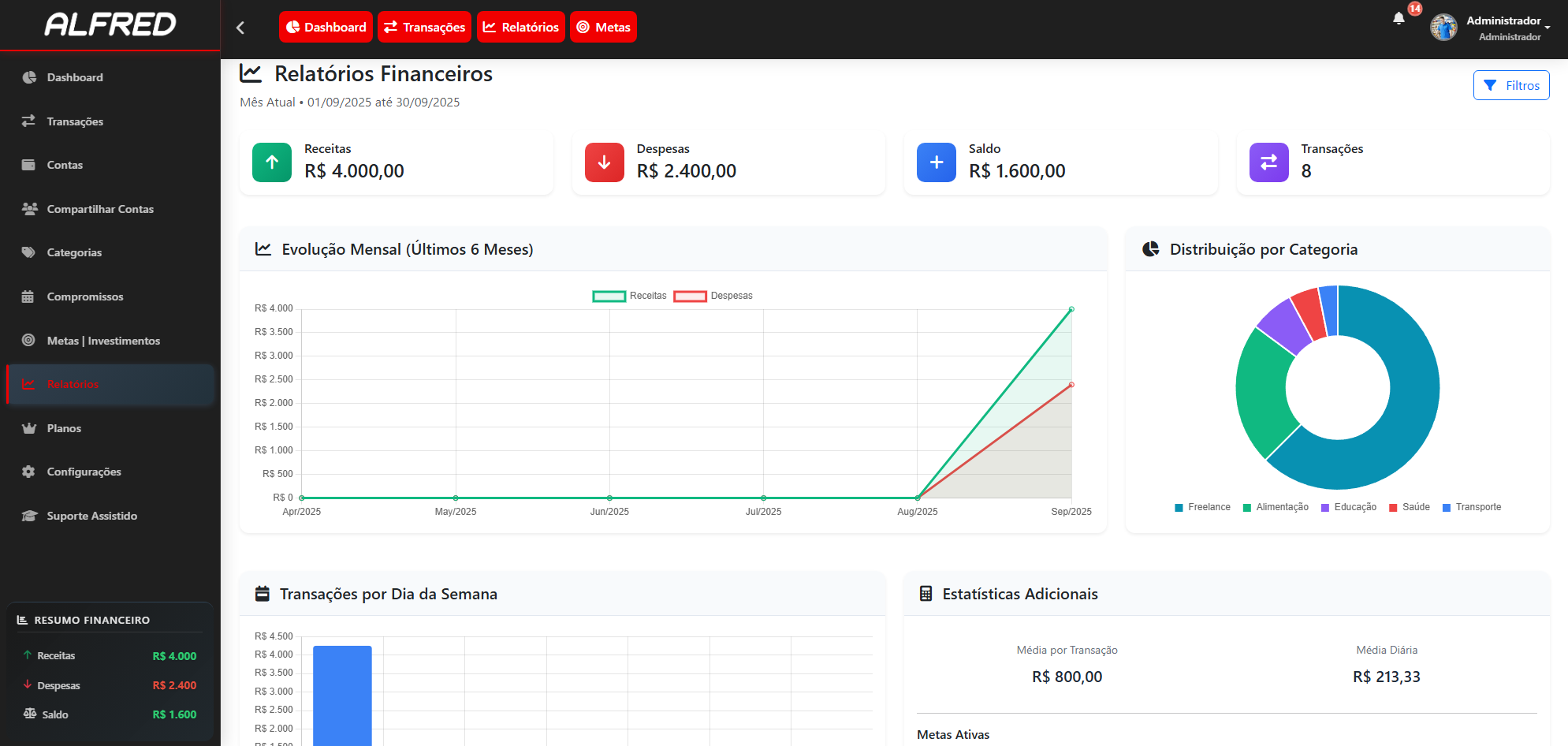The height and width of the screenshot is (746, 1568).
Task: Open Compromissos via the calendar icon
Action: click(x=28, y=296)
